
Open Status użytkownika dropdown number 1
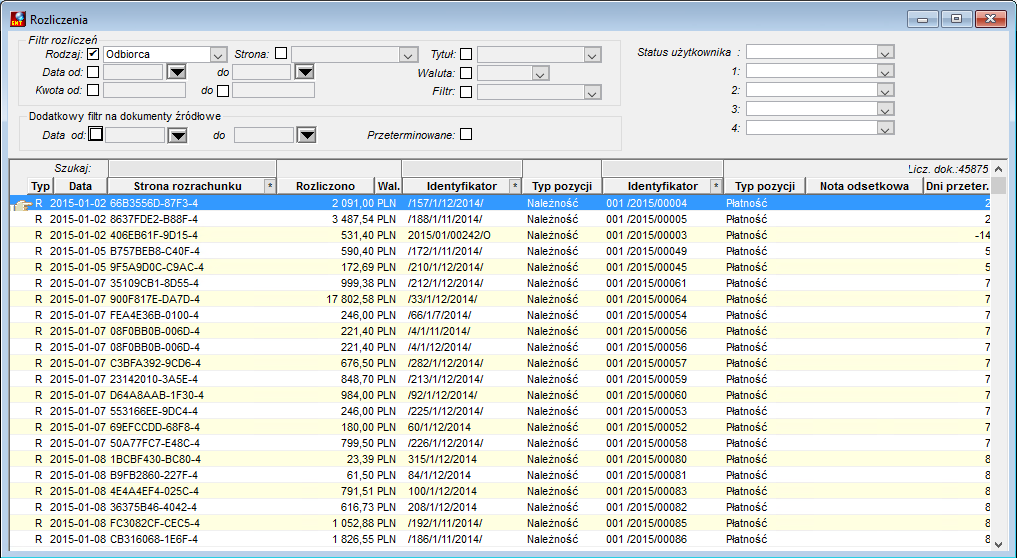point(885,71)
